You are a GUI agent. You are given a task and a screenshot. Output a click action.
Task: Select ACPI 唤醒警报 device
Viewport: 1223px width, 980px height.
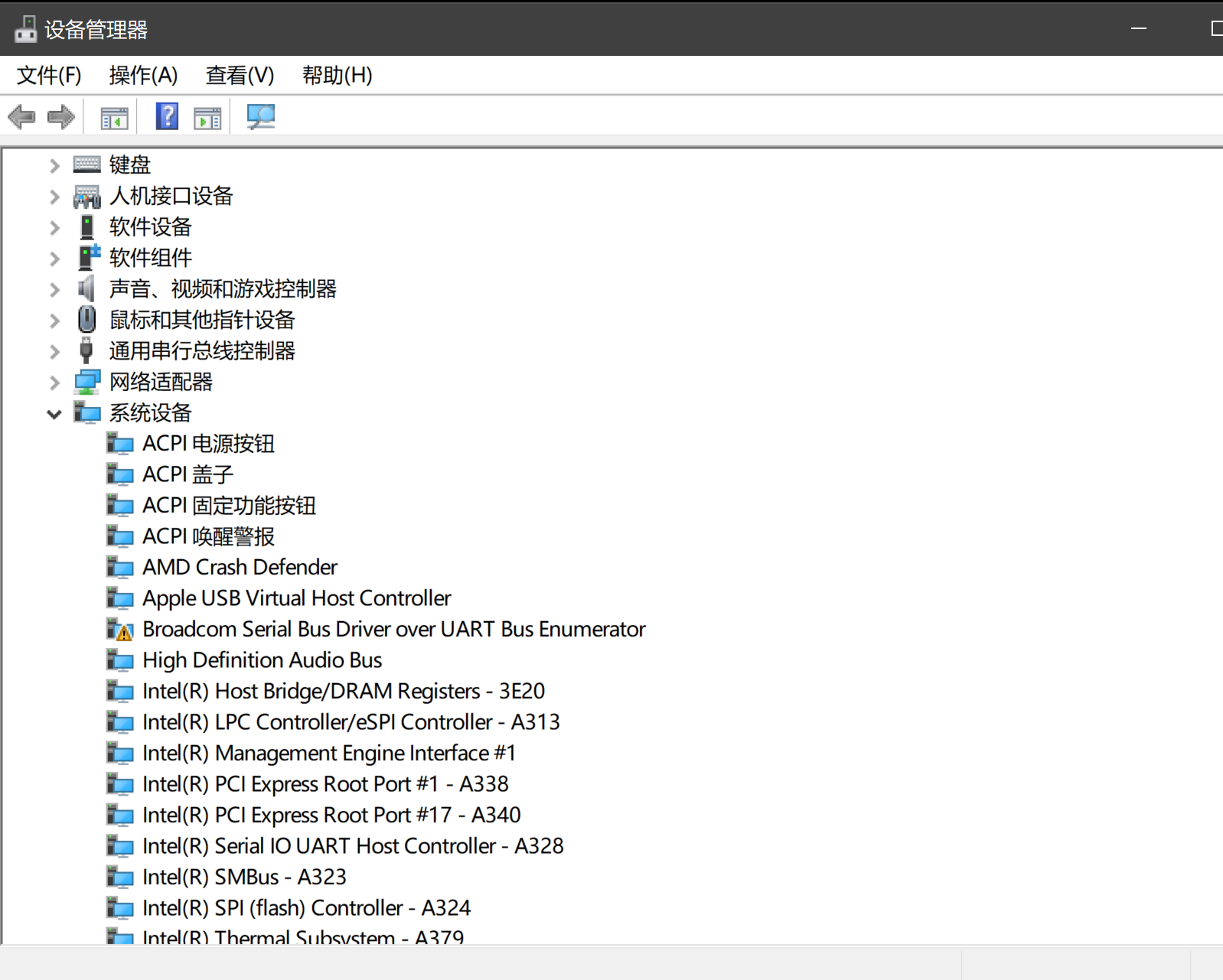click(208, 536)
